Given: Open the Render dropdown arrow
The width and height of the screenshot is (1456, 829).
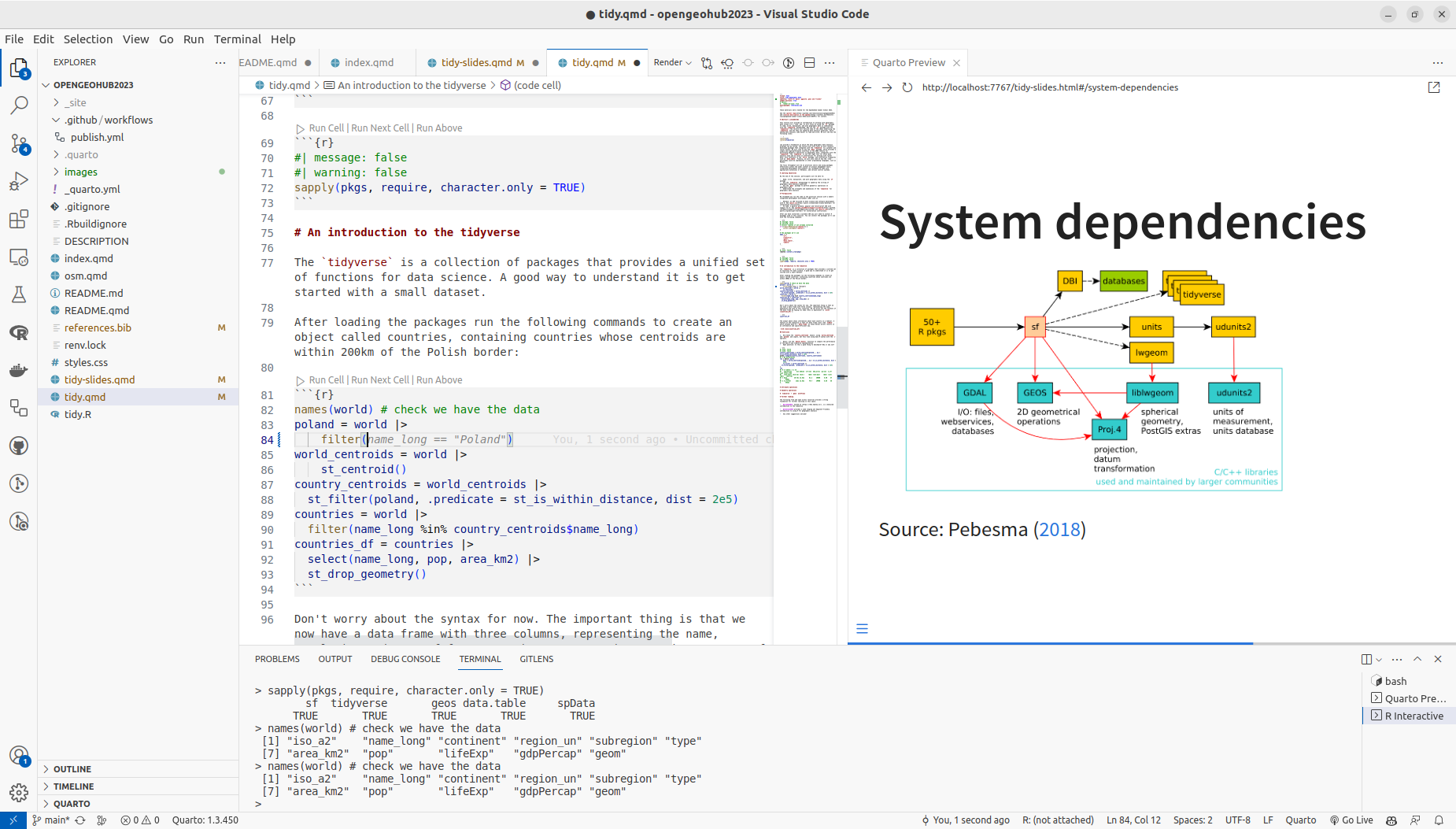Looking at the screenshot, I should click(x=689, y=63).
